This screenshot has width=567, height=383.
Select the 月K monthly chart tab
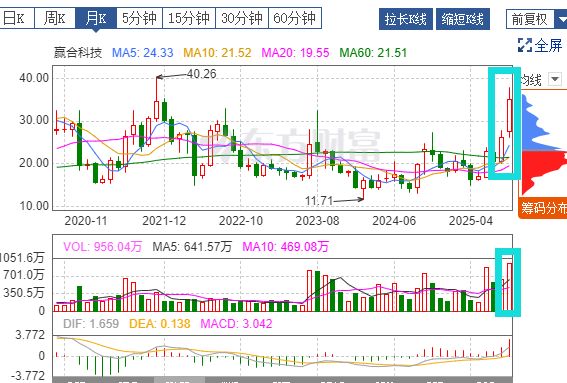tap(96, 18)
